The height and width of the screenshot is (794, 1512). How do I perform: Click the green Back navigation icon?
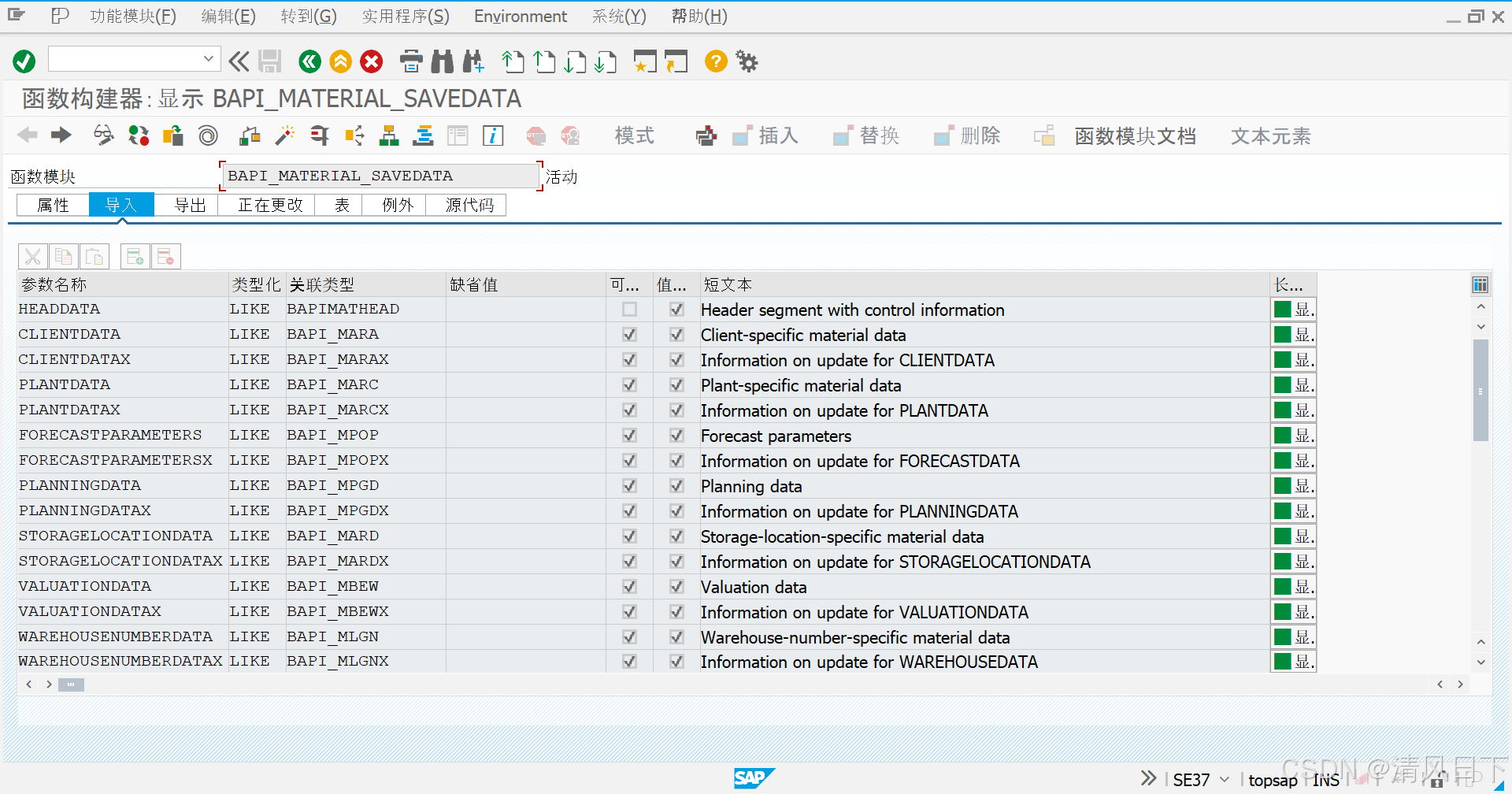[x=309, y=61]
